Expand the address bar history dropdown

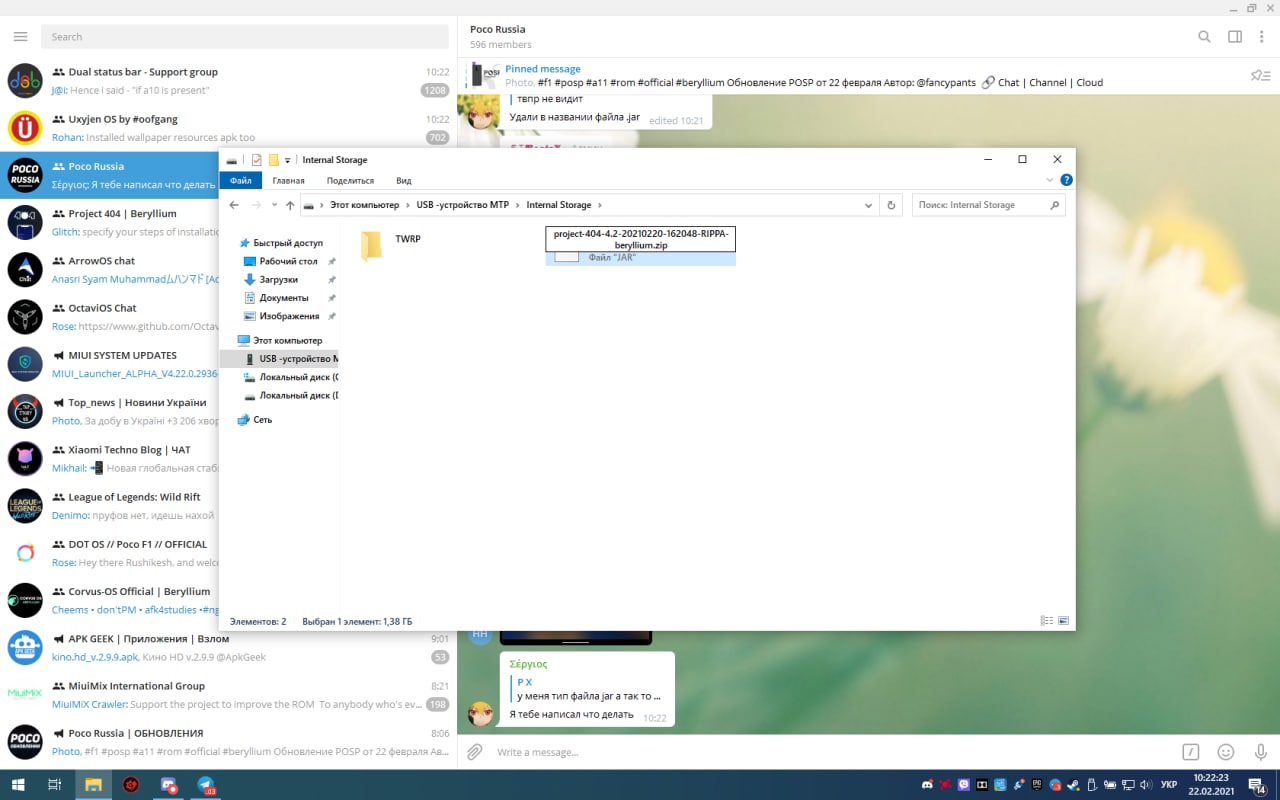tap(868, 205)
